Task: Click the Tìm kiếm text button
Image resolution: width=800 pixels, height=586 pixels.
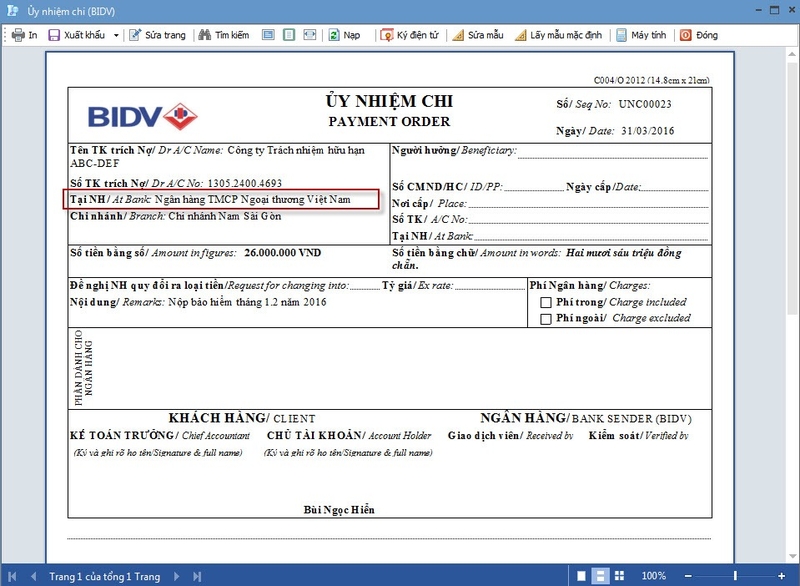Action: point(232,35)
